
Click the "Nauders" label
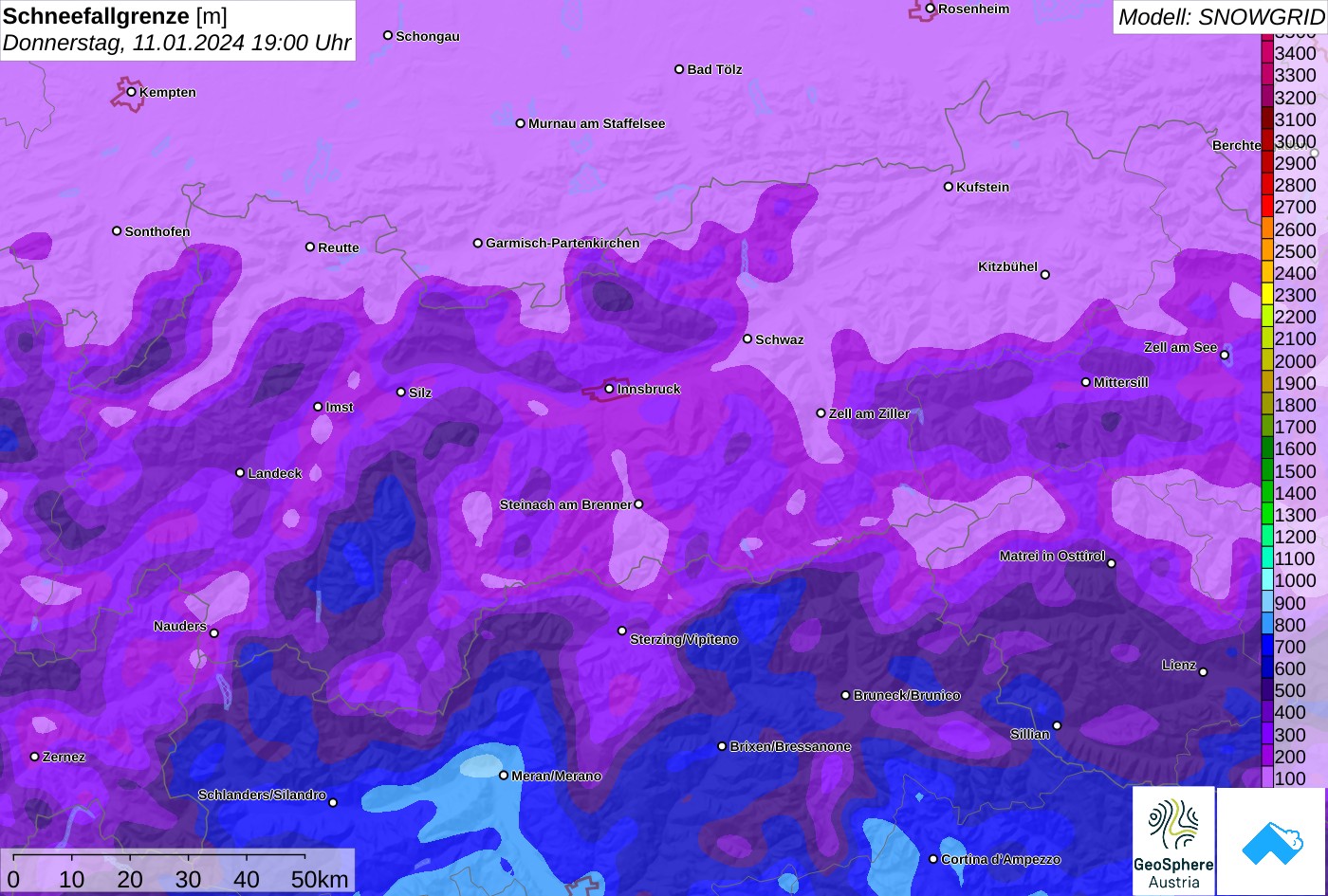(180, 626)
